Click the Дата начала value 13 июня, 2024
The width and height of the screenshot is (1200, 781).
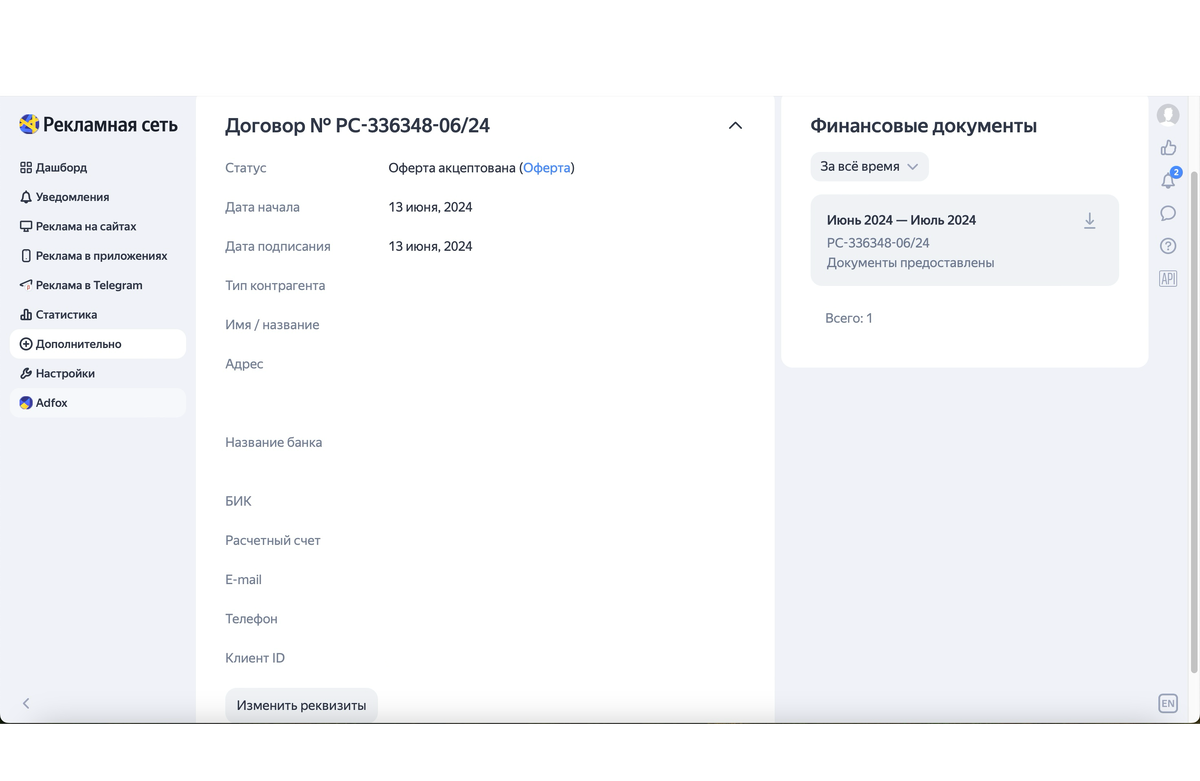coord(430,207)
